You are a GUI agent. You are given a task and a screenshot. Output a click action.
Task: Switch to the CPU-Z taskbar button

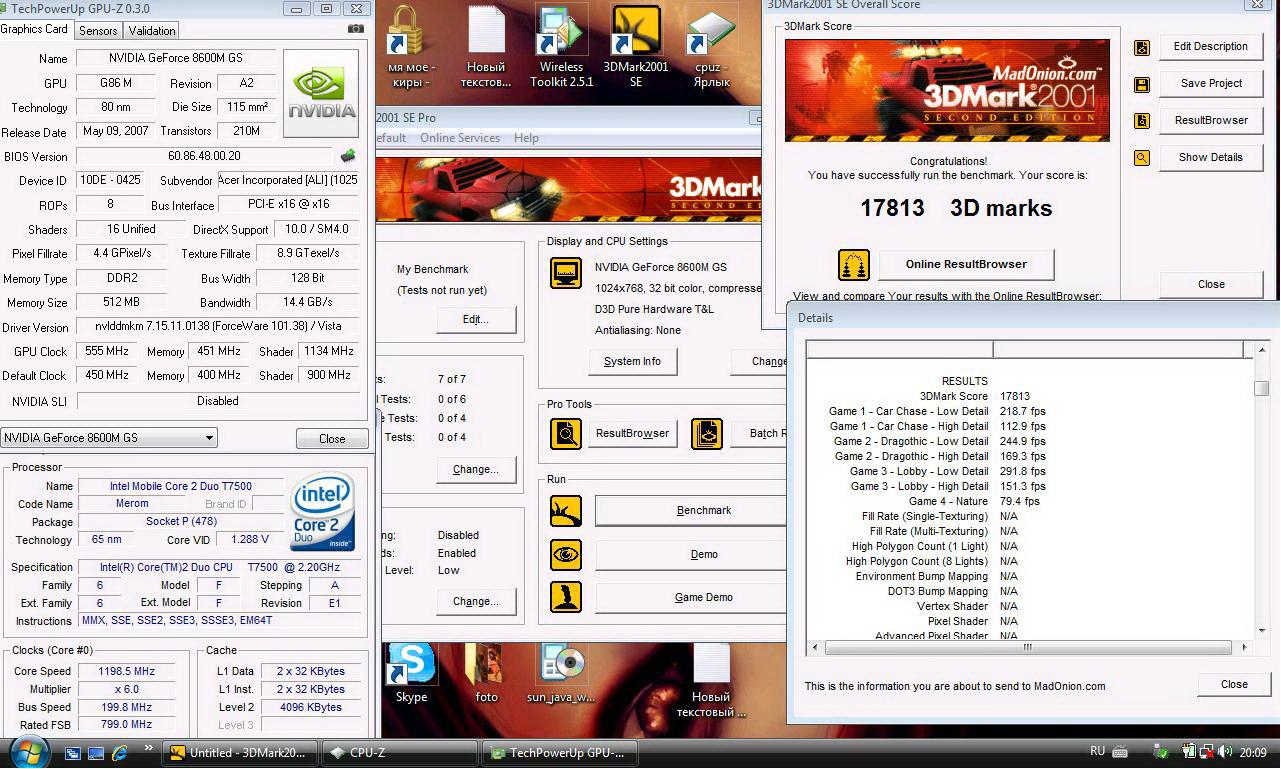click(400, 753)
